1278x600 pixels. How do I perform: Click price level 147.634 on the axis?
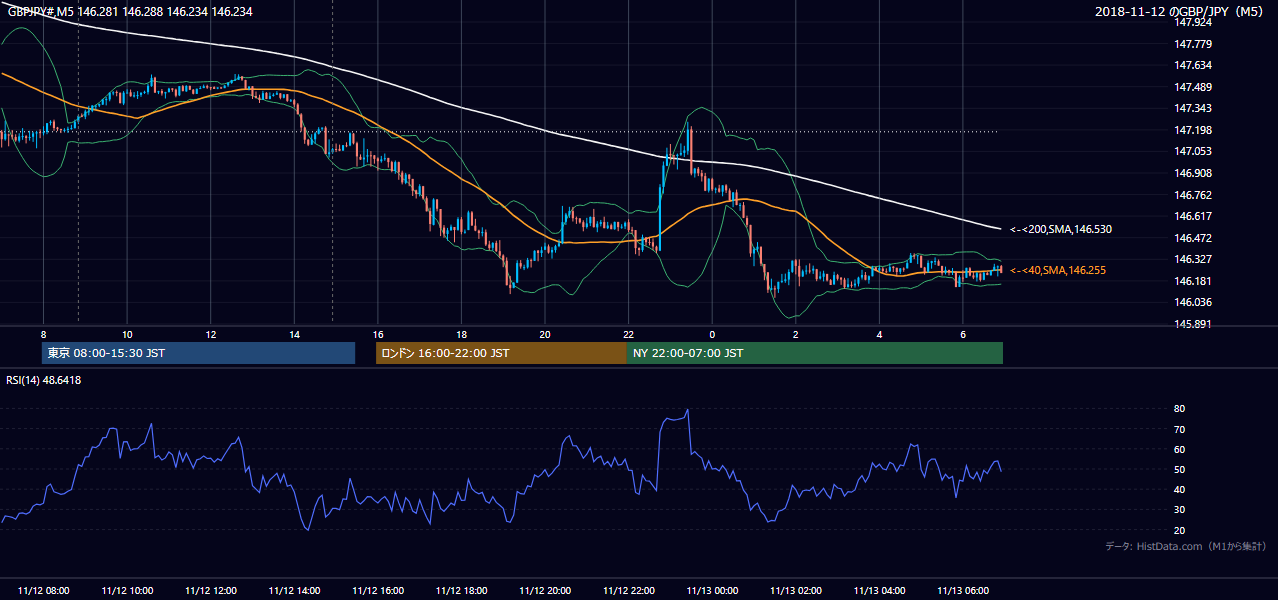click(1194, 65)
